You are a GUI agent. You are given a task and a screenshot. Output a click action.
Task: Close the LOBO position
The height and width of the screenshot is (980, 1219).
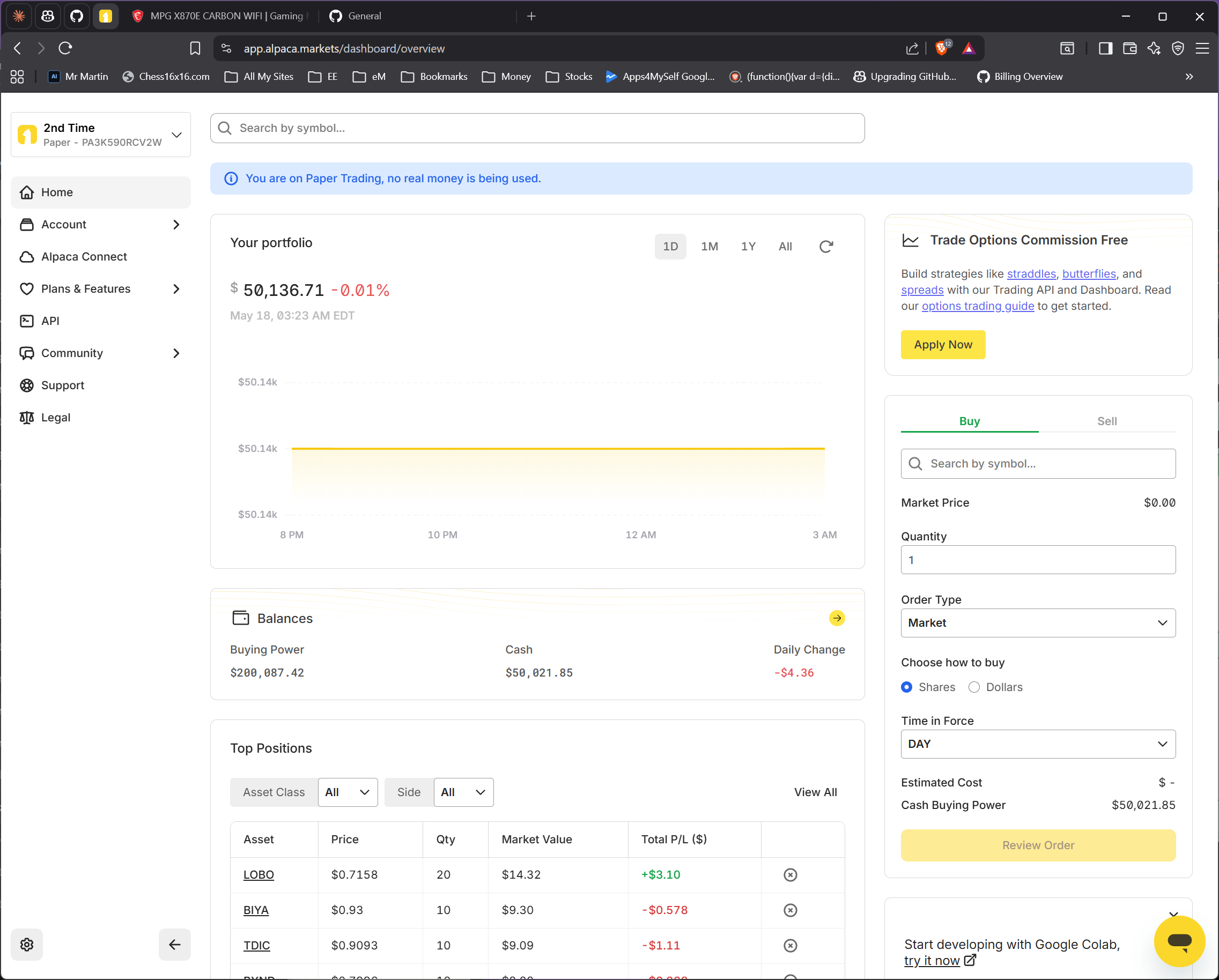point(790,875)
